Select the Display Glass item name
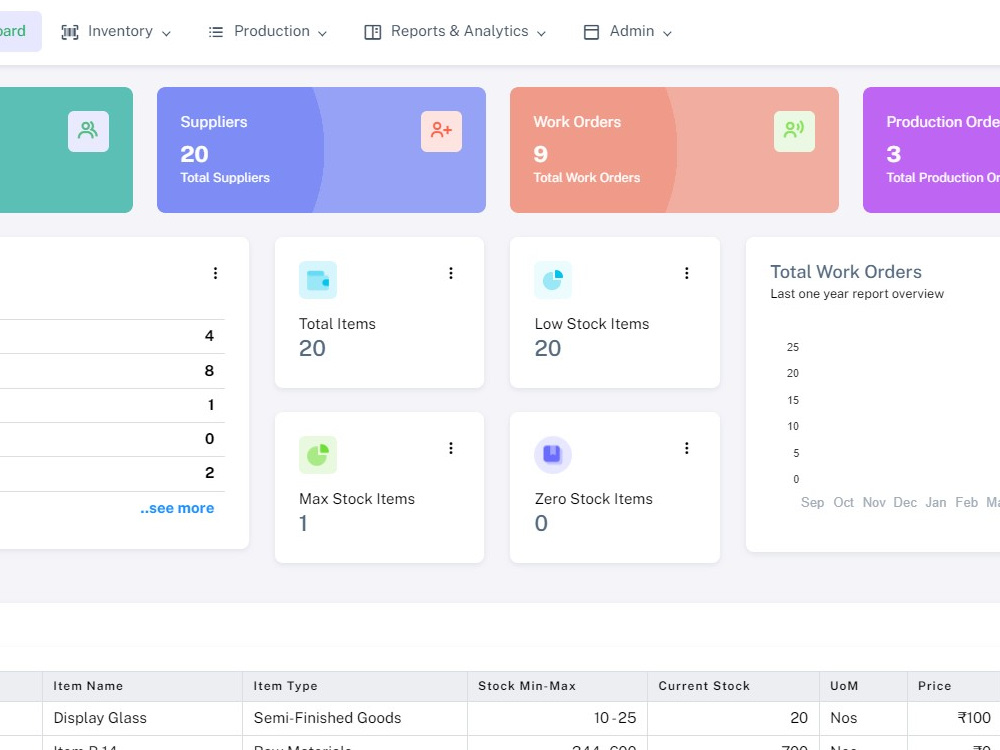 [100, 718]
